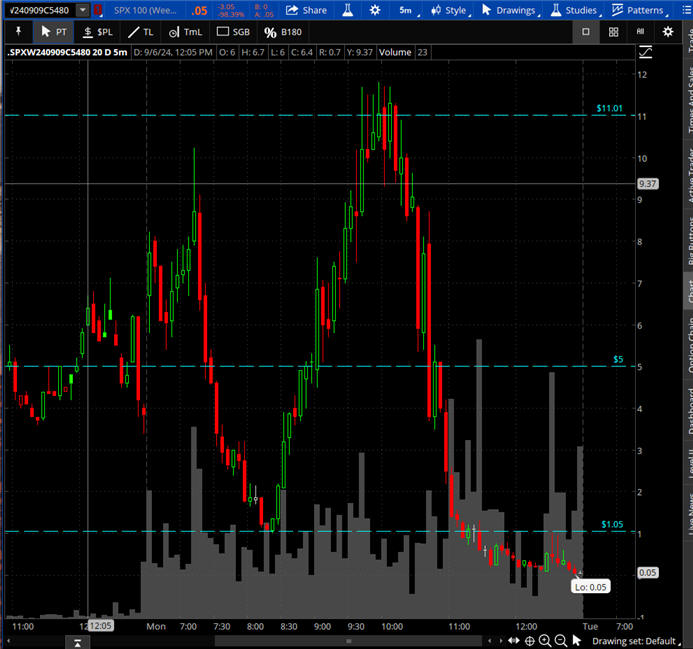Click the pointer cursor icon at bottom
The image size is (693, 649).
click(576, 641)
